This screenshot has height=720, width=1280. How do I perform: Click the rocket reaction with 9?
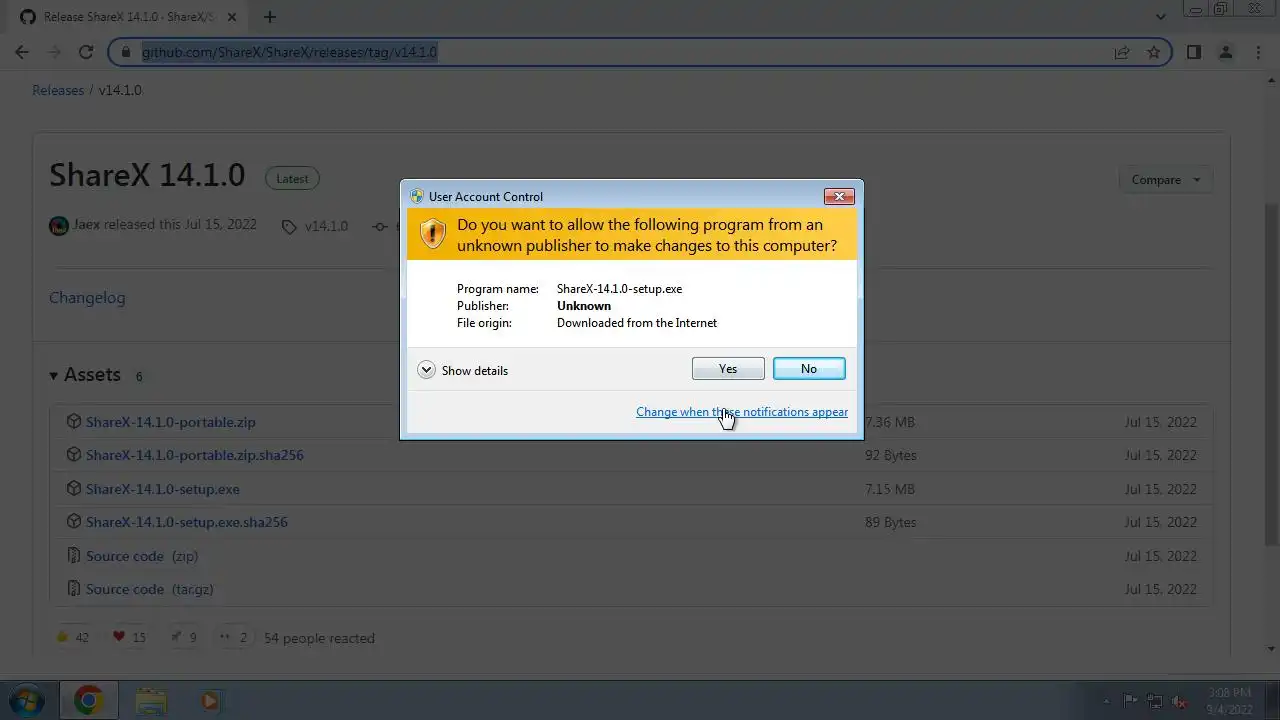[x=182, y=637]
